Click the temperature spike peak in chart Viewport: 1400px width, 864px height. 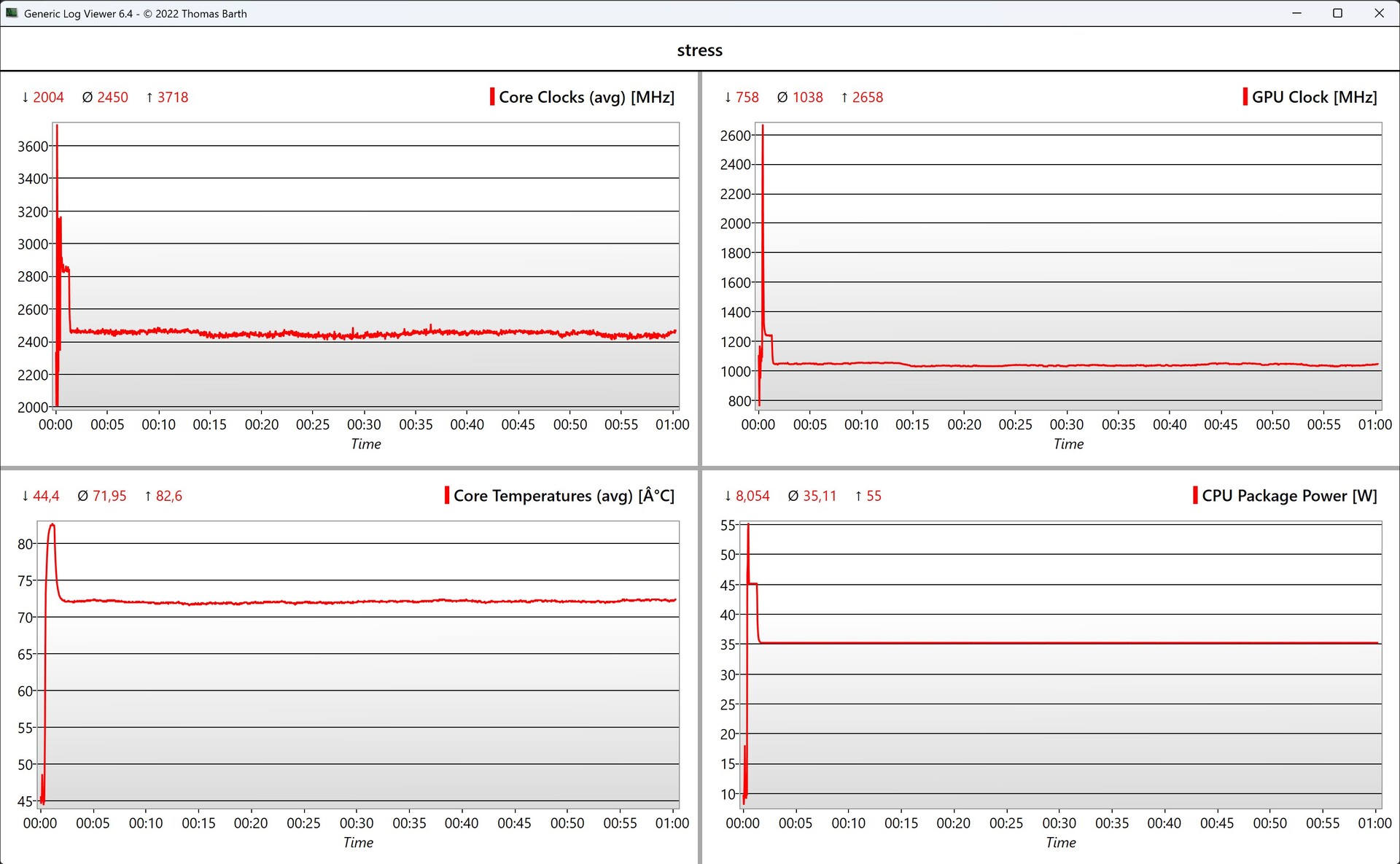52,525
